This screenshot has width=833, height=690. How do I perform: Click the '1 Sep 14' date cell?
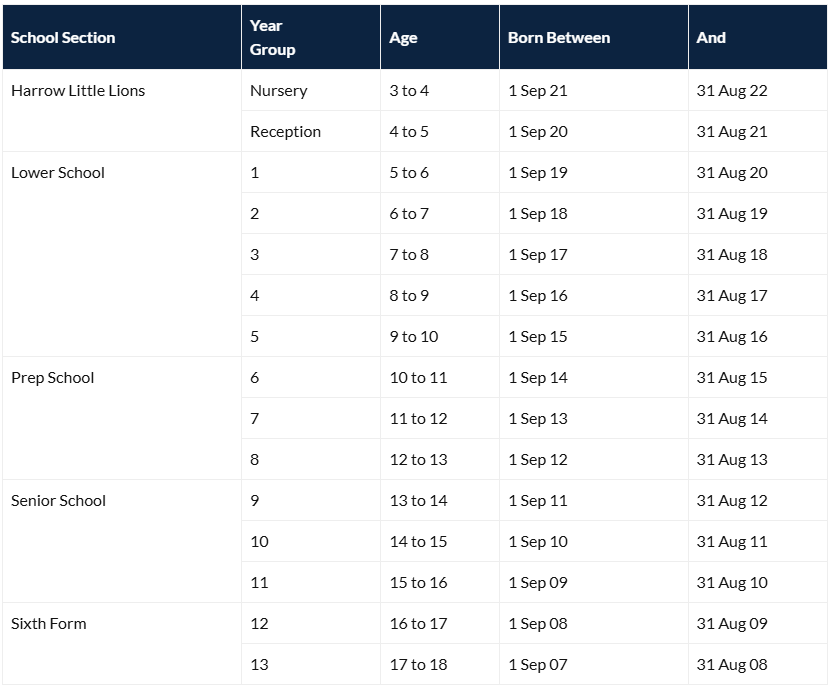pyautogui.click(x=538, y=378)
